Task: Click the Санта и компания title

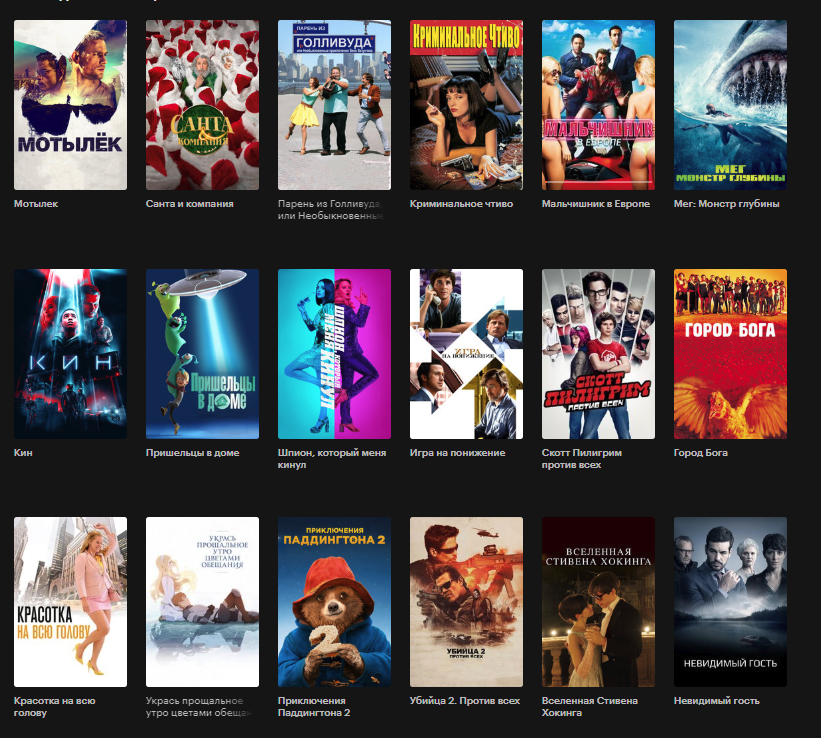Action: (x=190, y=204)
